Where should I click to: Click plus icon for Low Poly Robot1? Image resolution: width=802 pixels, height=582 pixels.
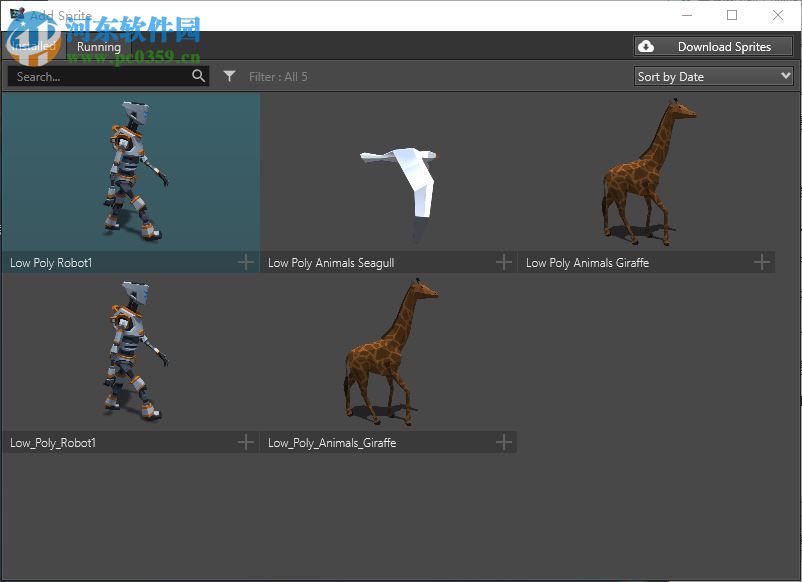(246, 262)
